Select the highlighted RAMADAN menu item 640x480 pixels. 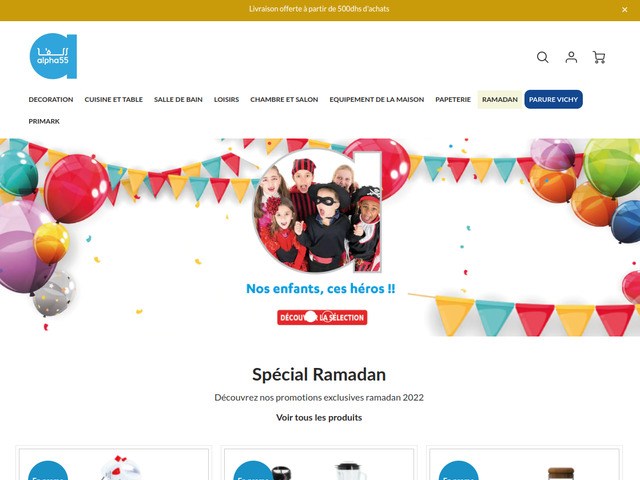pos(500,100)
